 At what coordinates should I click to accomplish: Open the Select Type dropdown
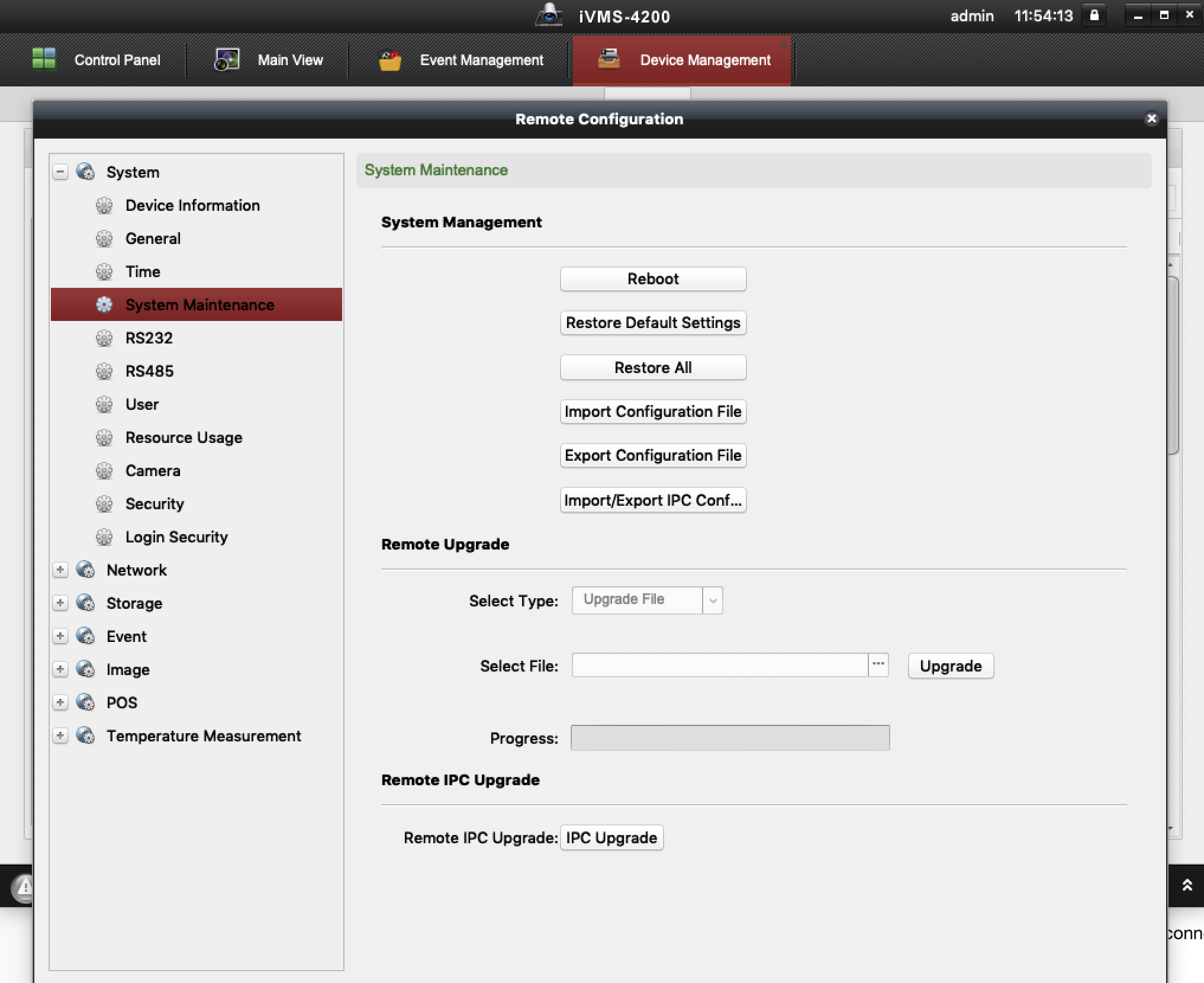(x=713, y=600)
